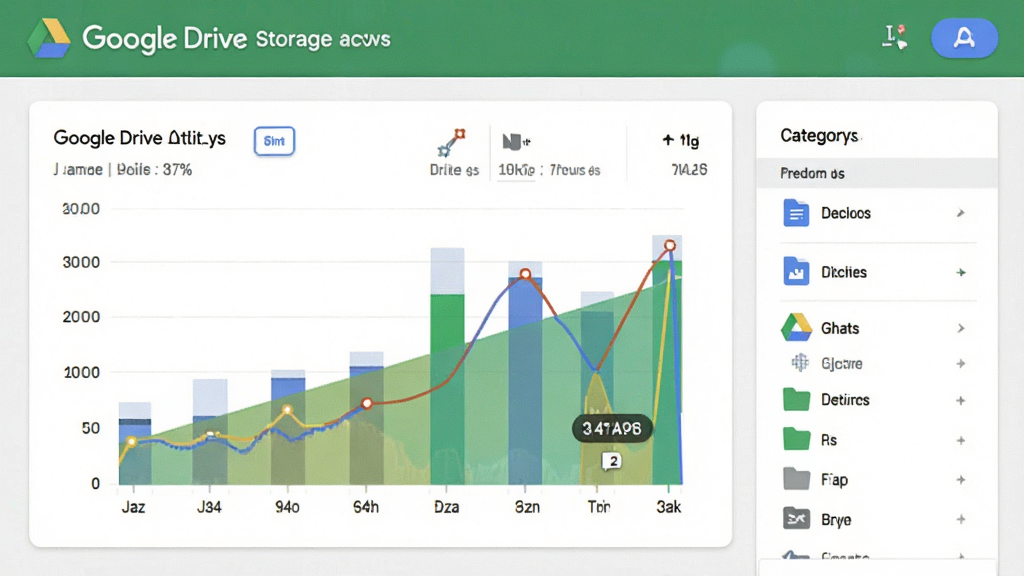Screen dimensions: 1024x576
Task: Click the Google Drive Atlit_ys title
Action: point(139,138)
